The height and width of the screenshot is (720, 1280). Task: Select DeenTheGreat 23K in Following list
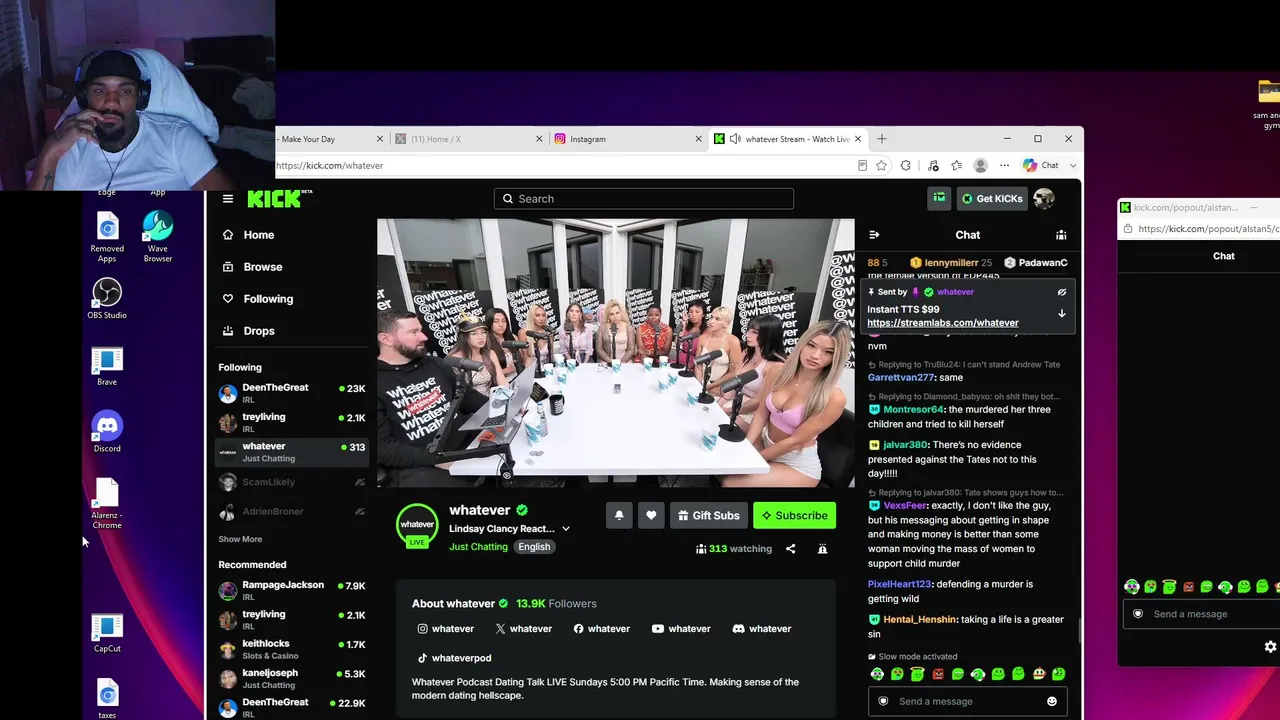(292, 393)
